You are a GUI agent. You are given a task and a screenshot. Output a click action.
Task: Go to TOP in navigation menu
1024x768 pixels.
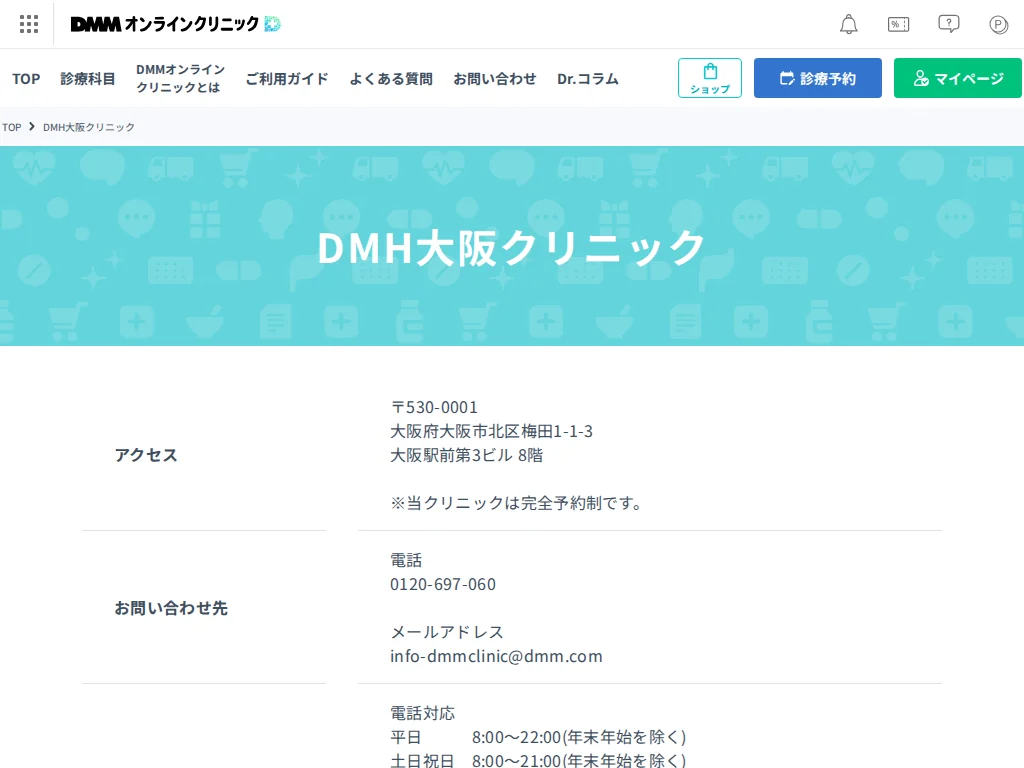[x=26, y=79]
